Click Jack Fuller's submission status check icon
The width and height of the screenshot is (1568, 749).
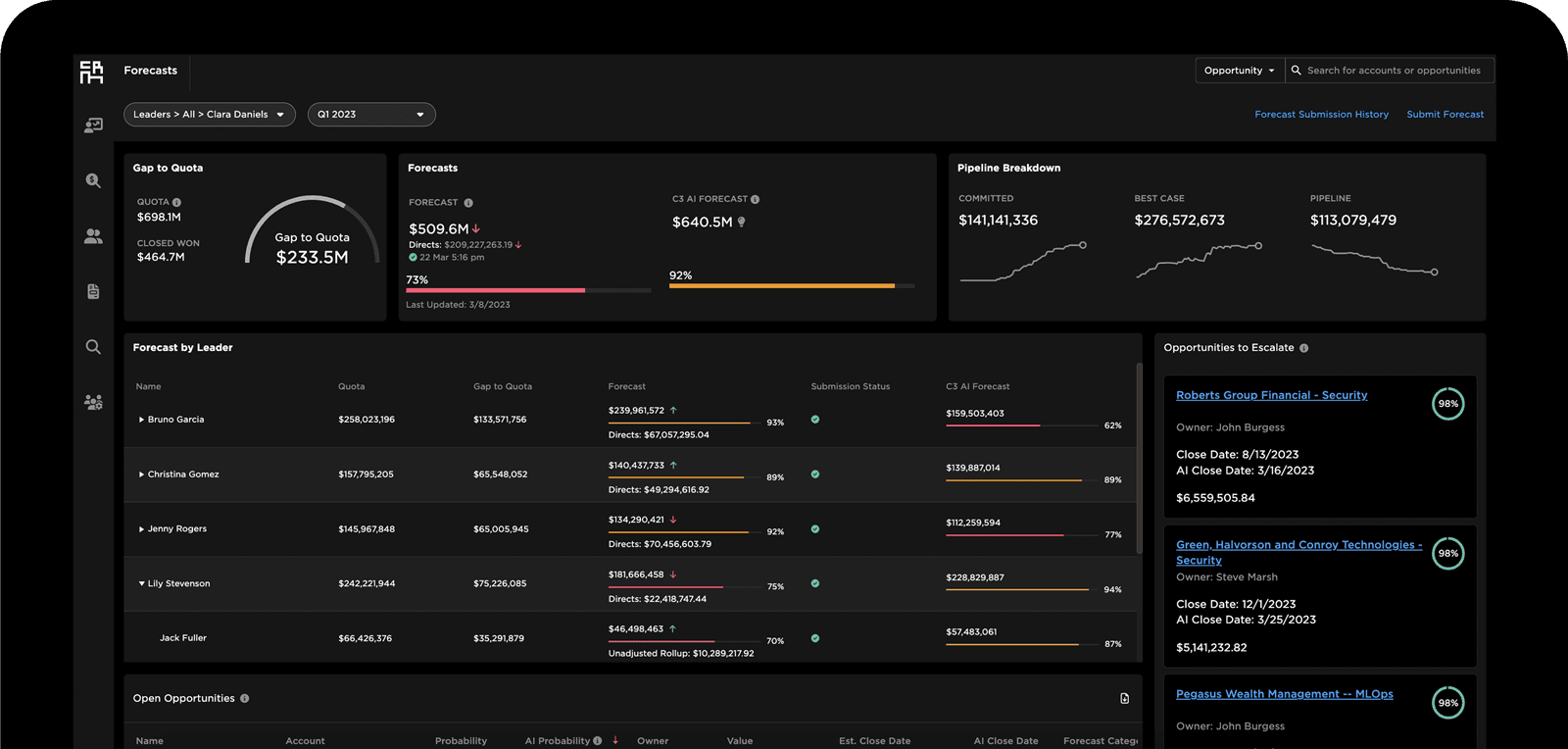click(815, 638)
